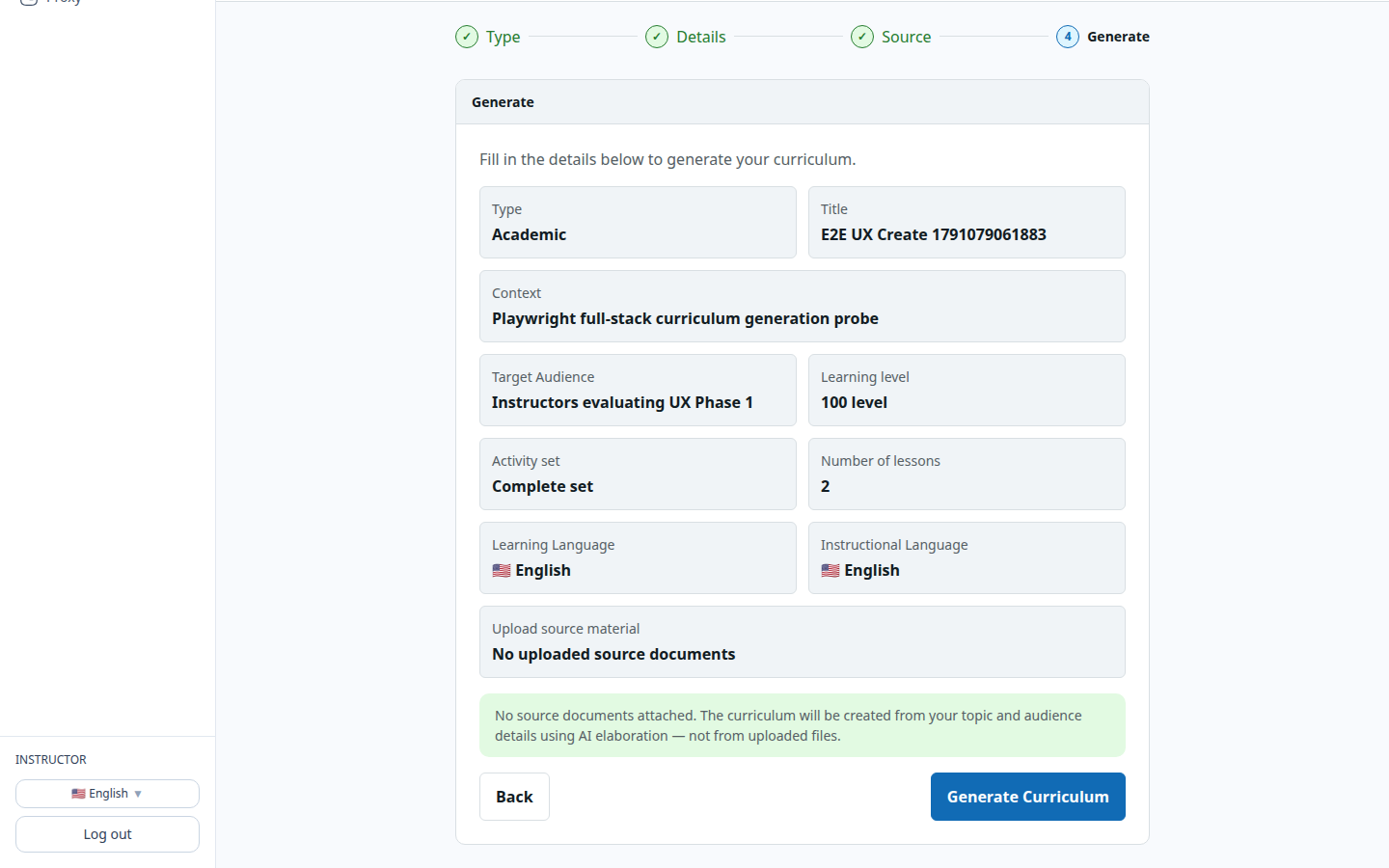Click the "100 level" learning level value

tap(854, 402)
